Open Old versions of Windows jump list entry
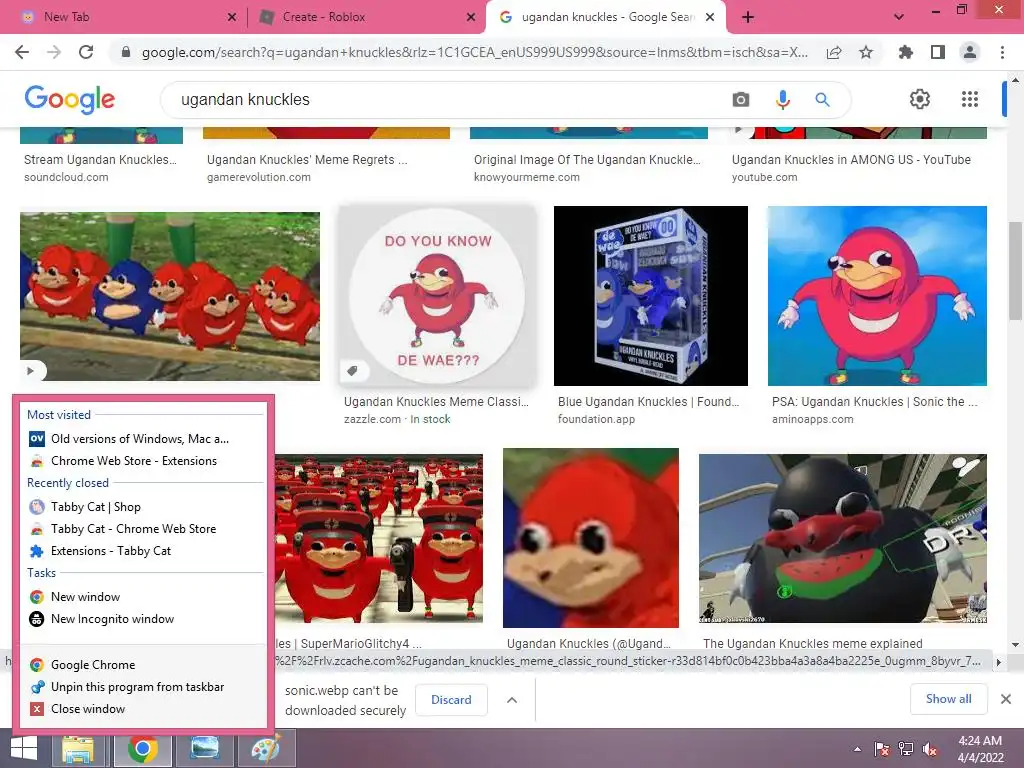The height and width of the screenshot is (768, 1024). [142, 439]
